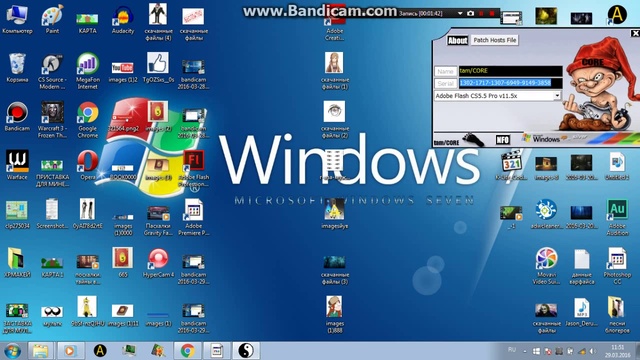Open the ХРМАКЕЙ folder icon
640x360 pixels.
click(17, 263)
